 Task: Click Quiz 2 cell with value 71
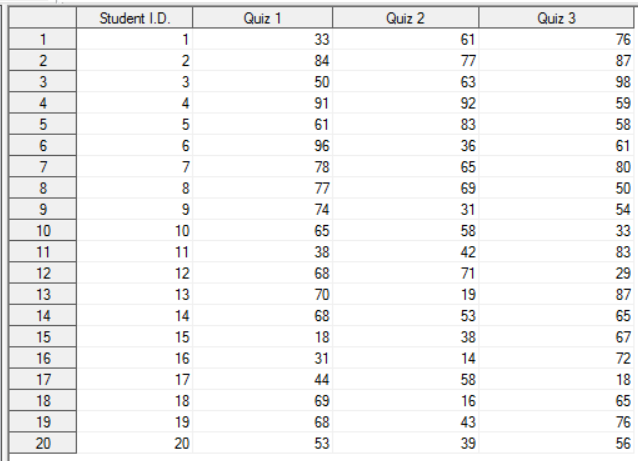(x=405, y=273)
